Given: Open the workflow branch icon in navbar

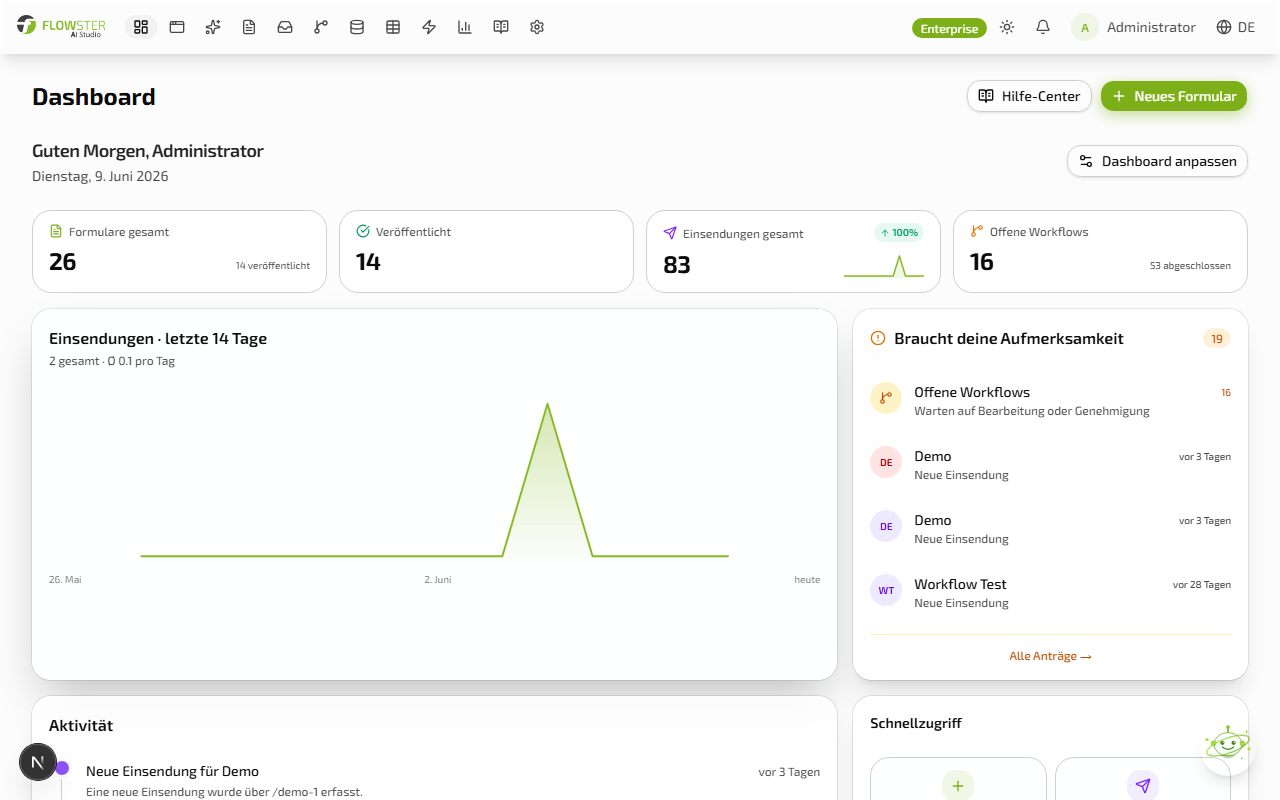Looking at the screenshot, I should (321, 27).
